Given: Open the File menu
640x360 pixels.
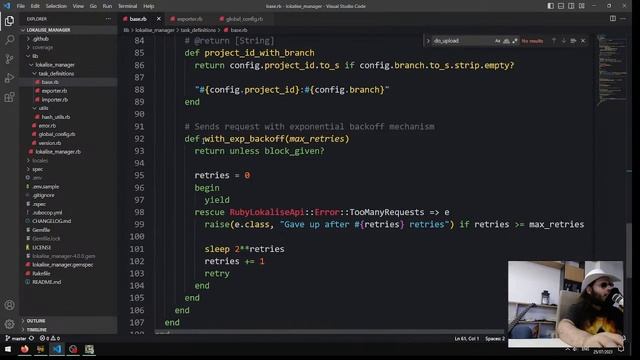Looking at the screenshot, I should pos(21,6).
